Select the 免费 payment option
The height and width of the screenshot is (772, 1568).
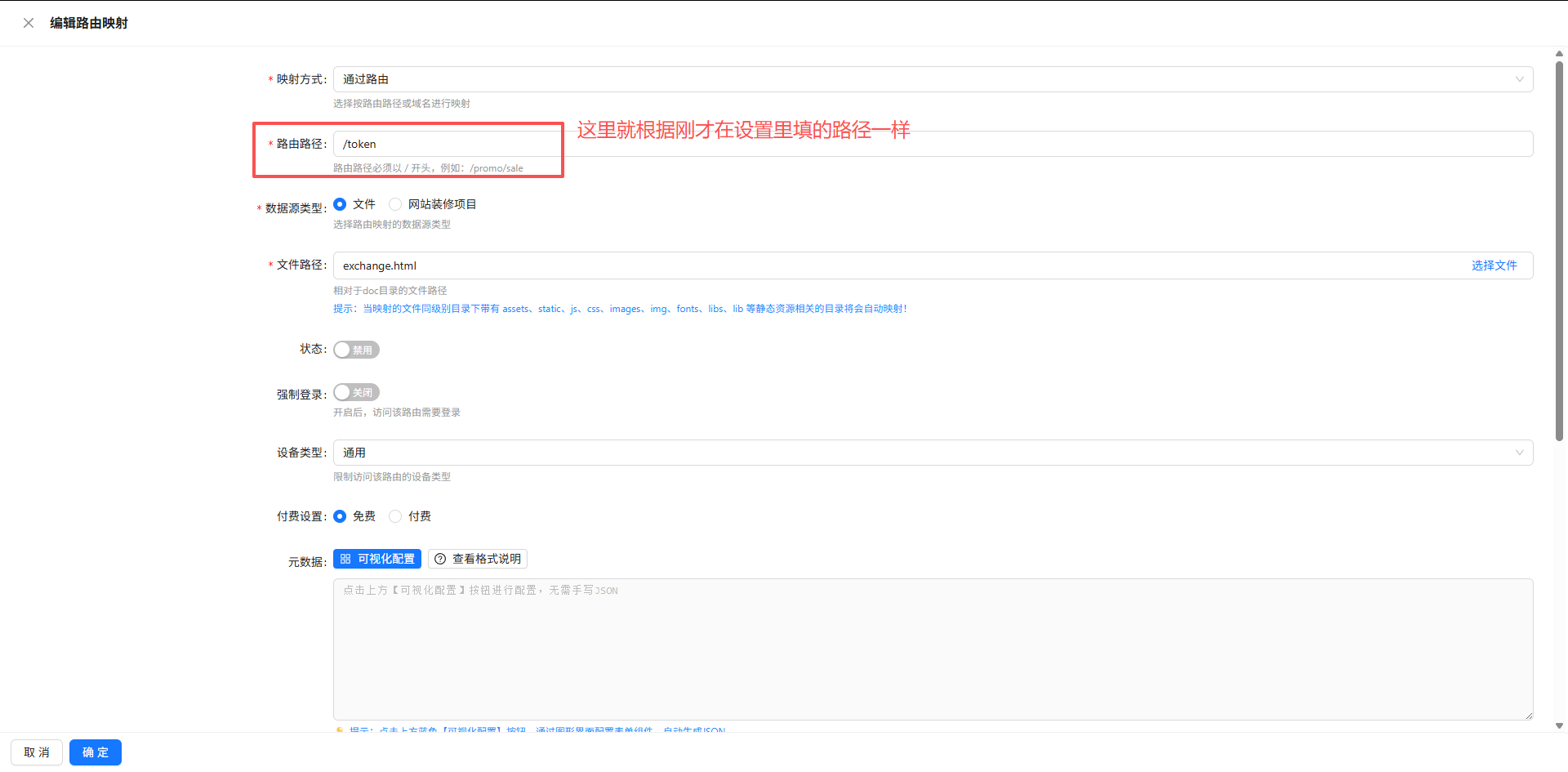click(x=341, y=516)
